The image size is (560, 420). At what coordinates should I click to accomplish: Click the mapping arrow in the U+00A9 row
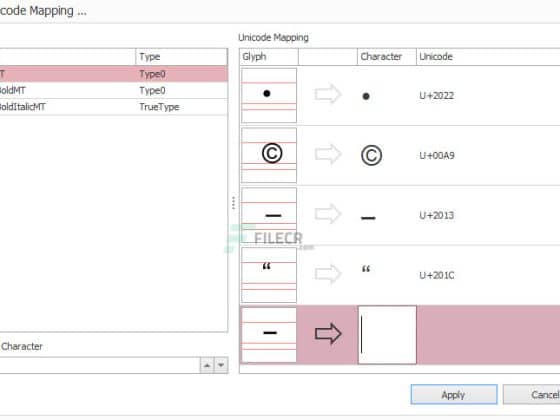328,154
